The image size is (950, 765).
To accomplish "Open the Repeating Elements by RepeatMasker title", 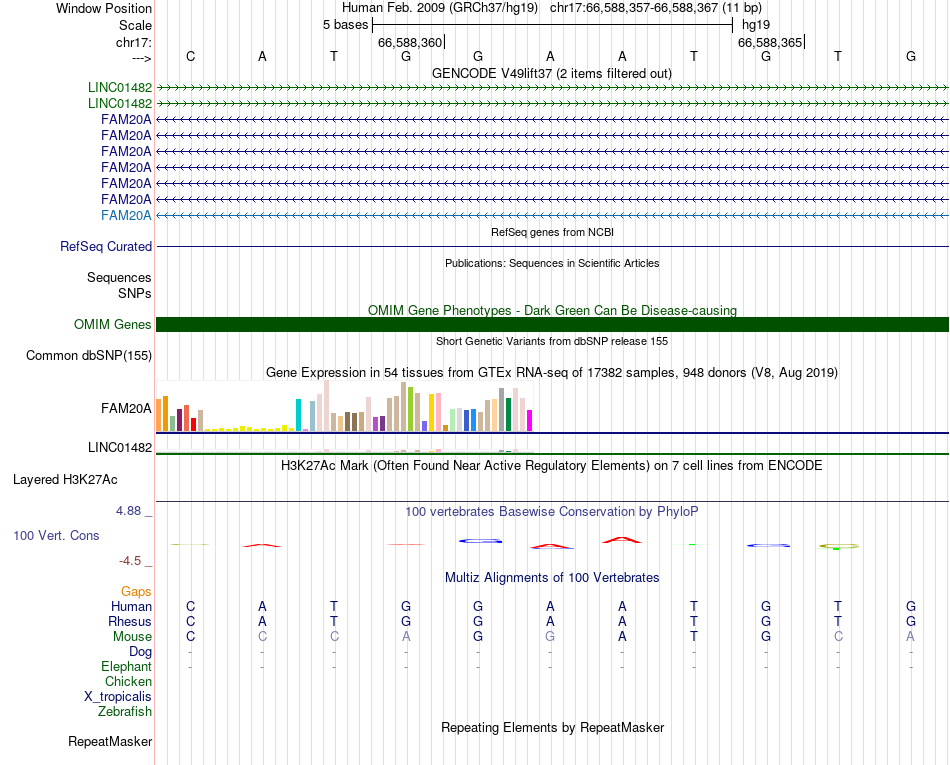I will [552, 727].
